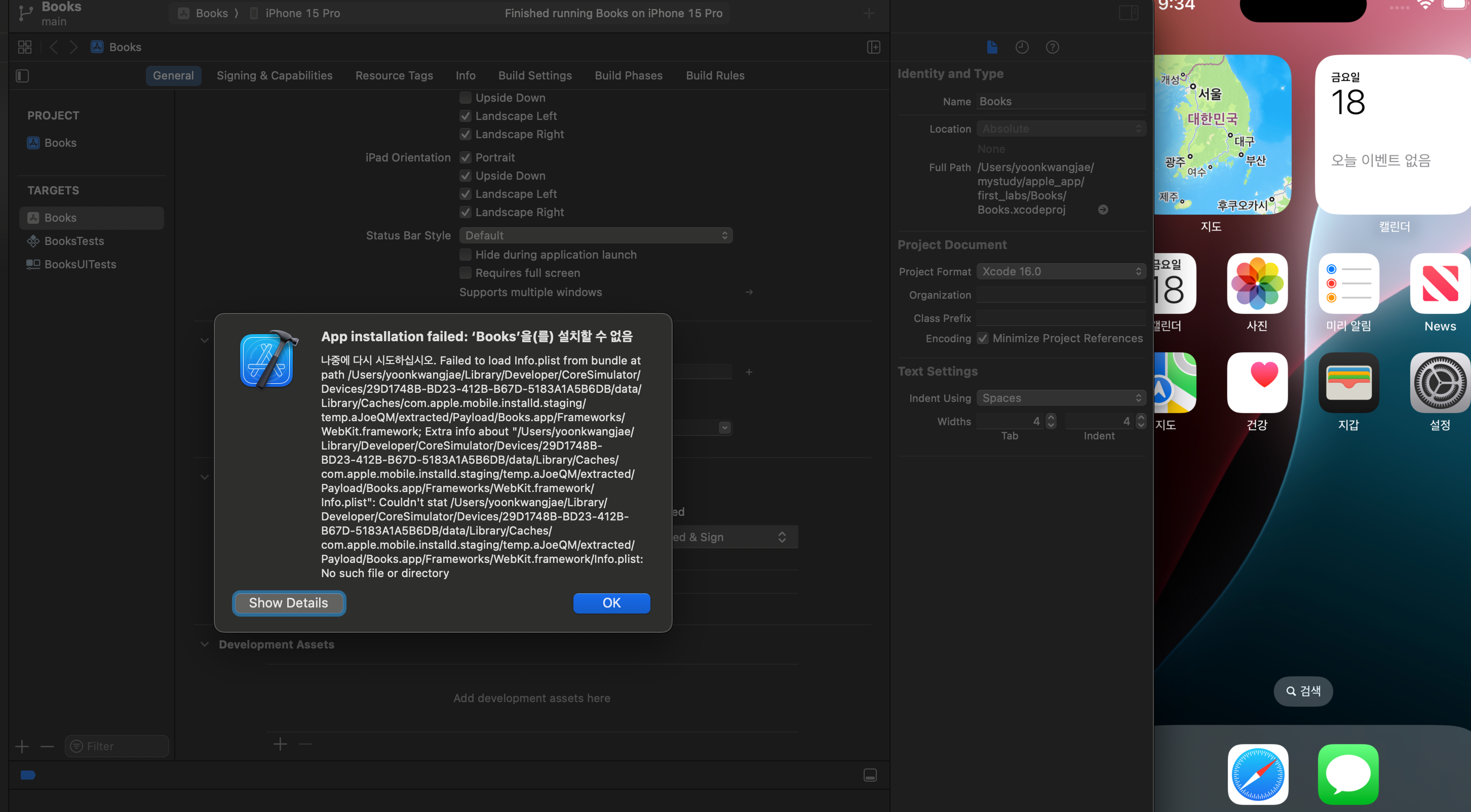The width and height of the screenshot is (1471, 812).
Task: Add a new target with plus icon
Action: (x=22, y=746)
